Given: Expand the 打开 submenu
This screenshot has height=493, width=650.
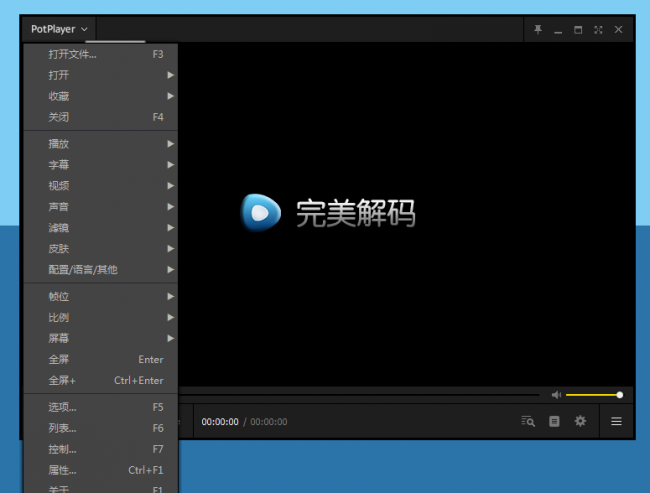Looking at the screenshot, I should [101, 75].
